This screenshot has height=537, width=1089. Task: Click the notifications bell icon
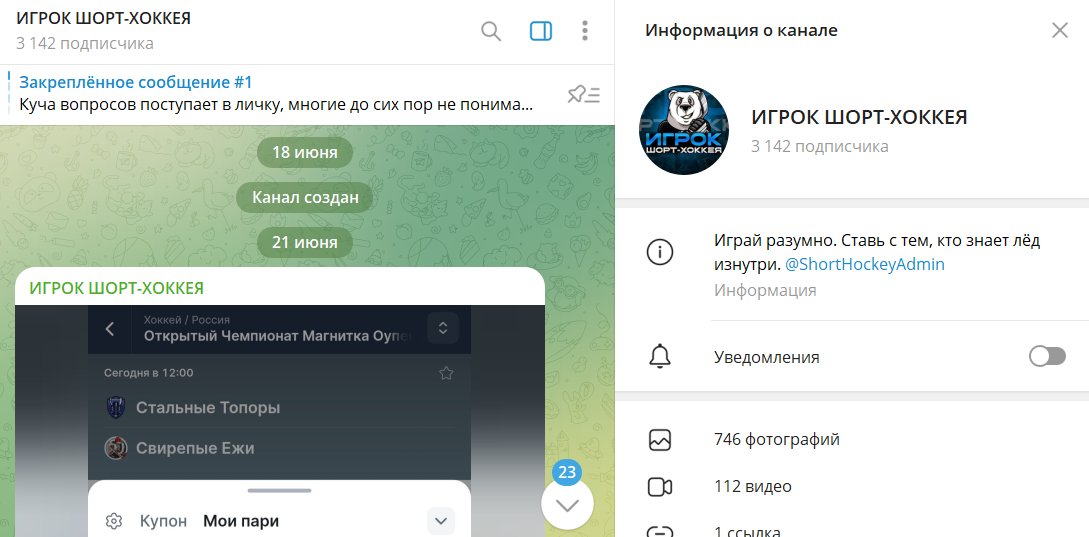coord(660,356)
